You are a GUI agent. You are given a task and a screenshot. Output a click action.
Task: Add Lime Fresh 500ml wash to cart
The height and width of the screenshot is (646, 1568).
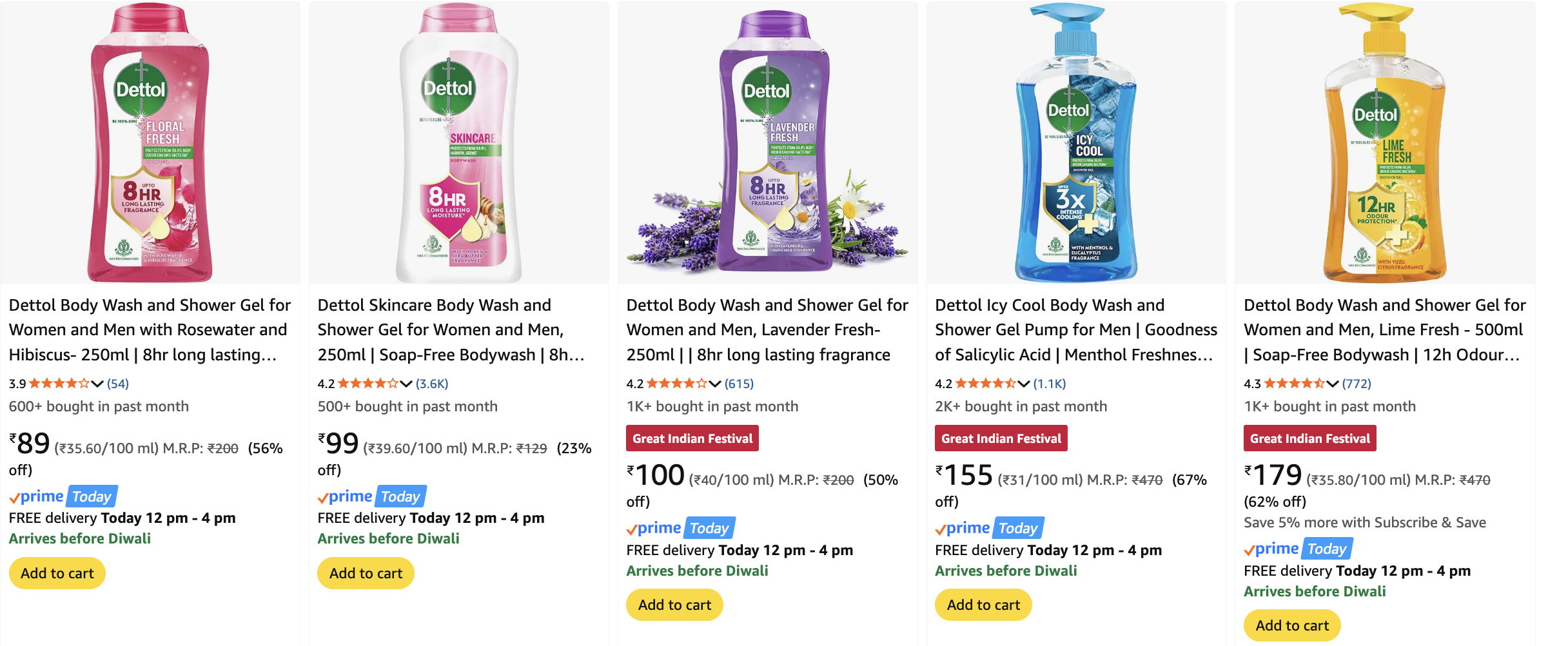tap(1292, 625)
